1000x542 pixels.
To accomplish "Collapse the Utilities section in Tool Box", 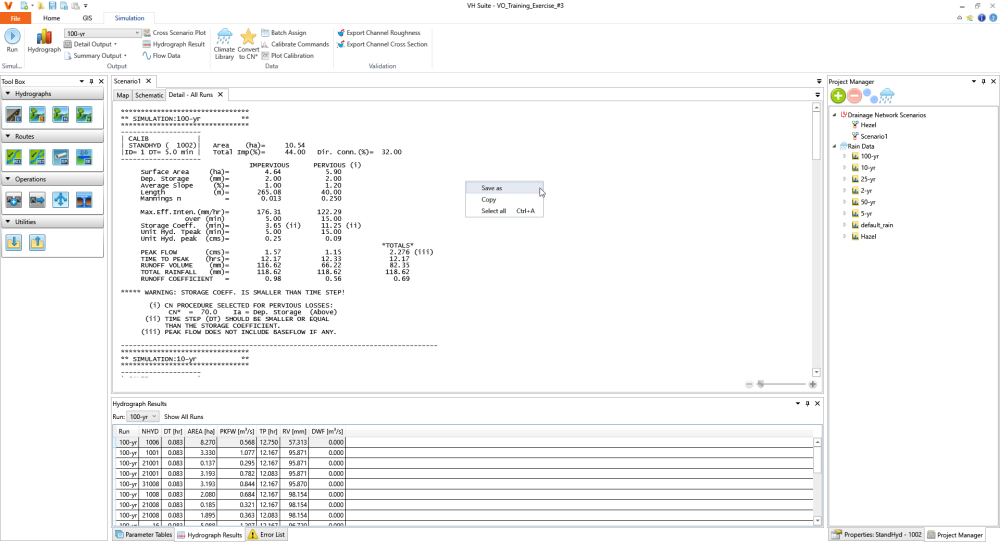I will [8, 222].
